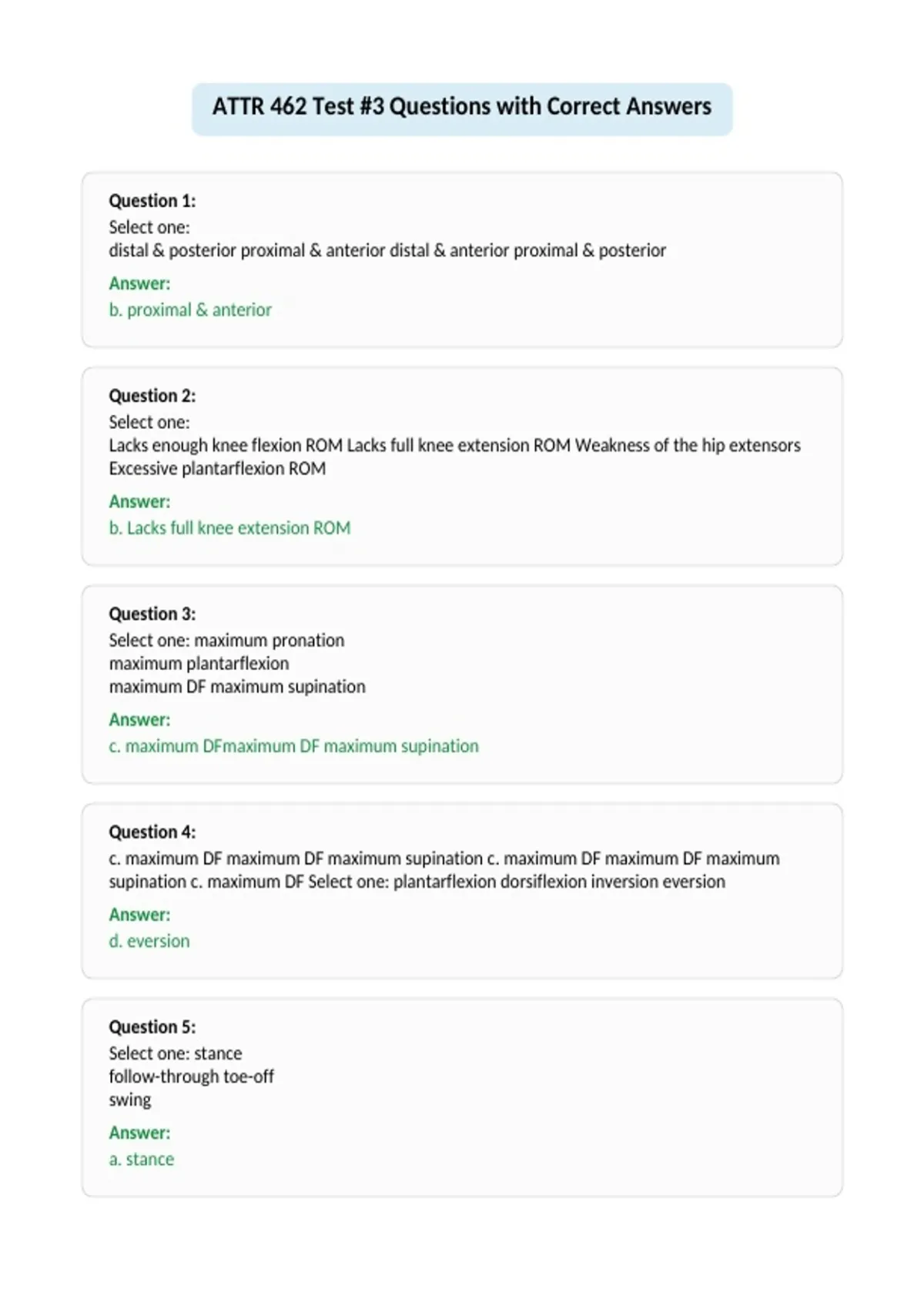Click 'swing' option in Question 5
Image resolution: width=924 pixels, height=1309 pixels.
[x=130, y=1100]
